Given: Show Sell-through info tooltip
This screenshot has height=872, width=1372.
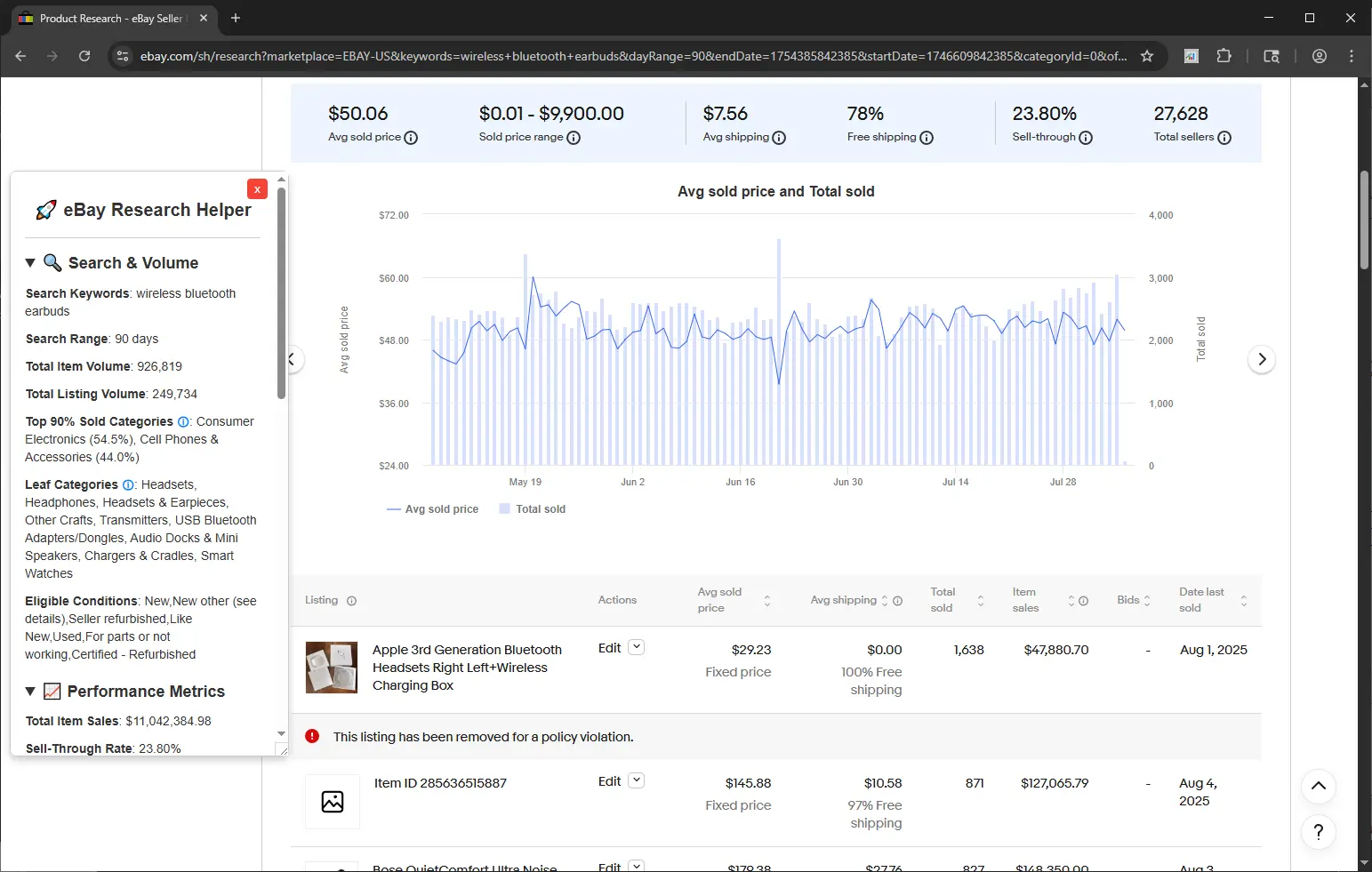Looking at the screenshot, I should (1086, 138).
